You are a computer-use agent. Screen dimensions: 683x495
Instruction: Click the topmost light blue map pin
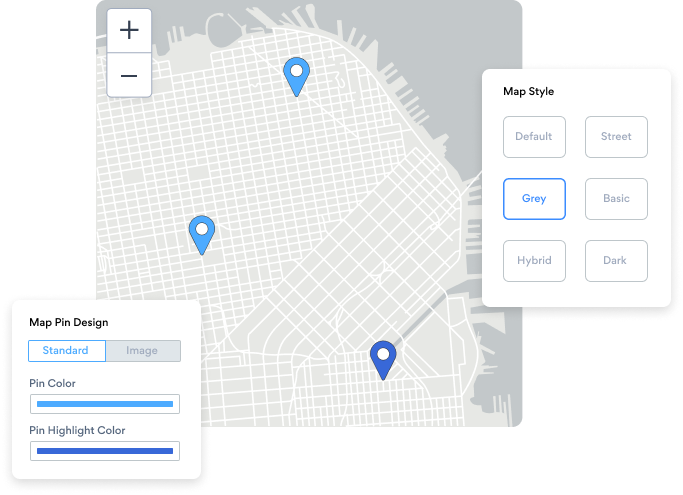pyautogui.click(x=296, y=75)
